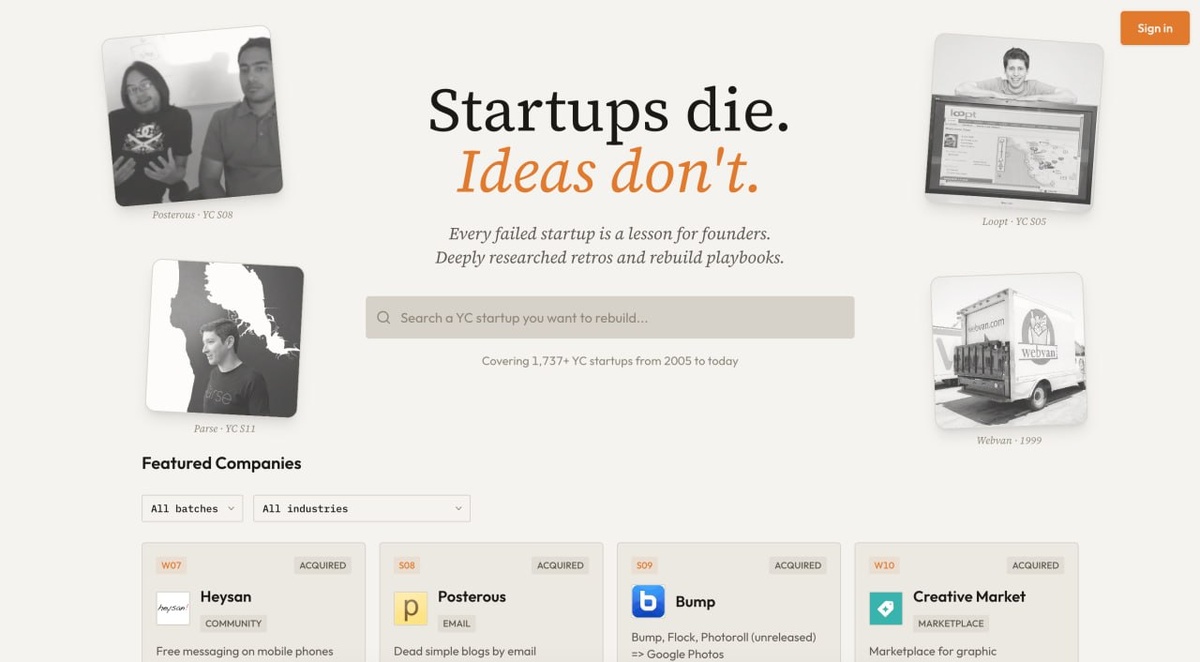Open the Heysan company card title
Viewport: 1200px width, 662px height.
(226, 596)
